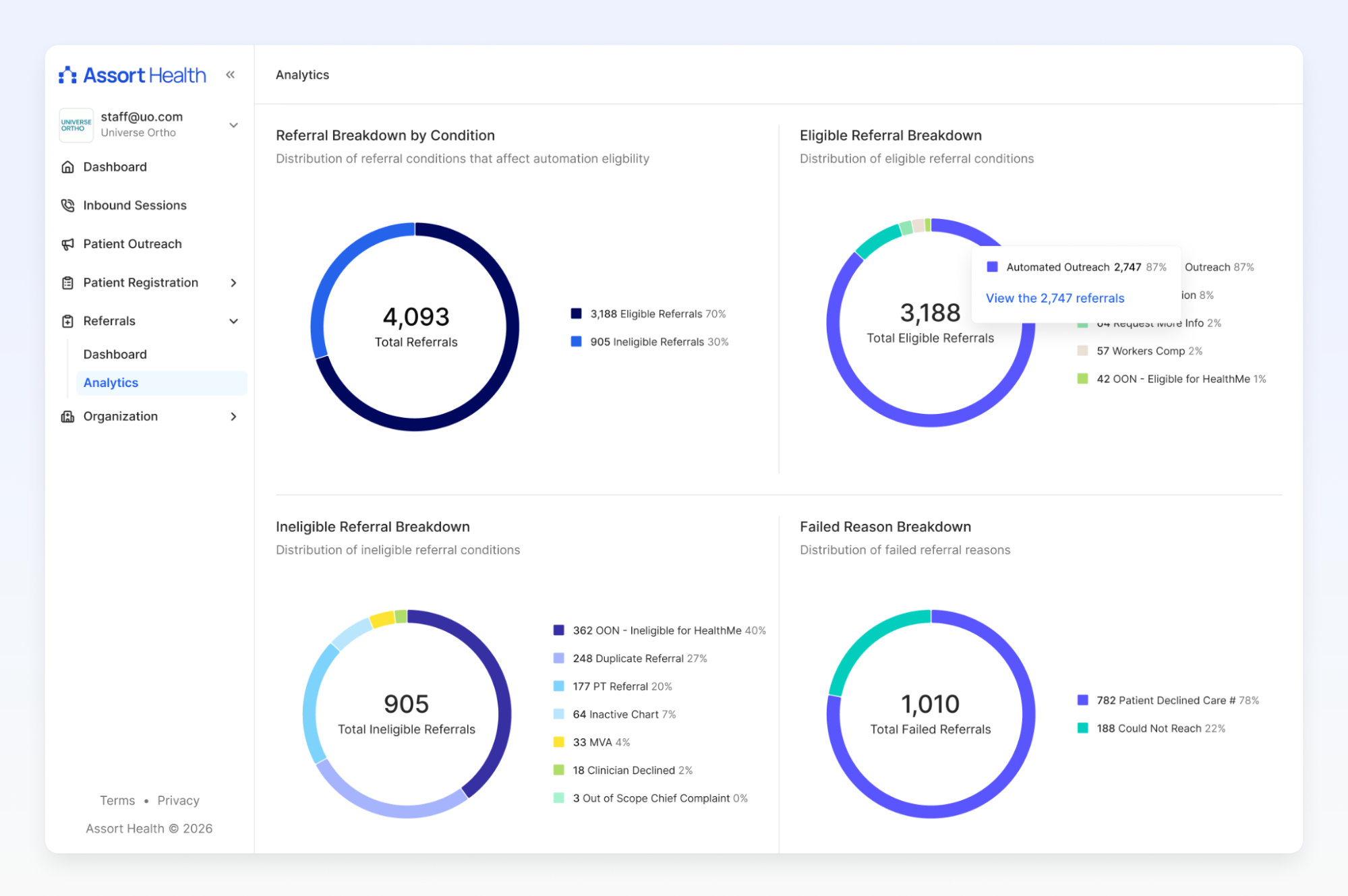This screenshot has width=1348, height=896.
Task: Expand the Organization chevron
Action: tap(233, 417)
